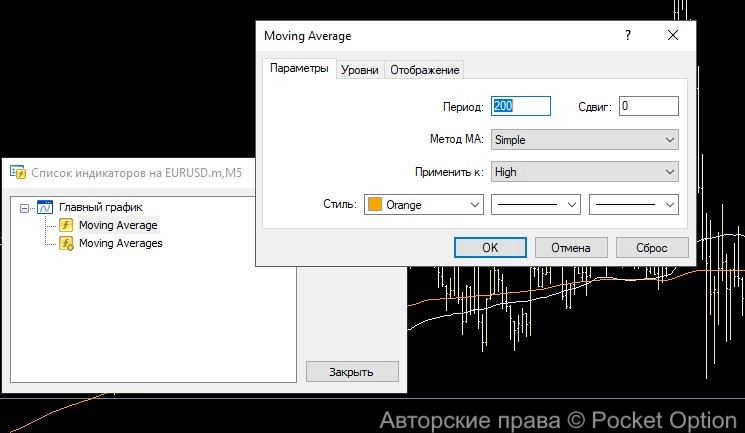745x433 pixels.
Task: Switch to the Уровни tab
Action: [x=359, y=70]
